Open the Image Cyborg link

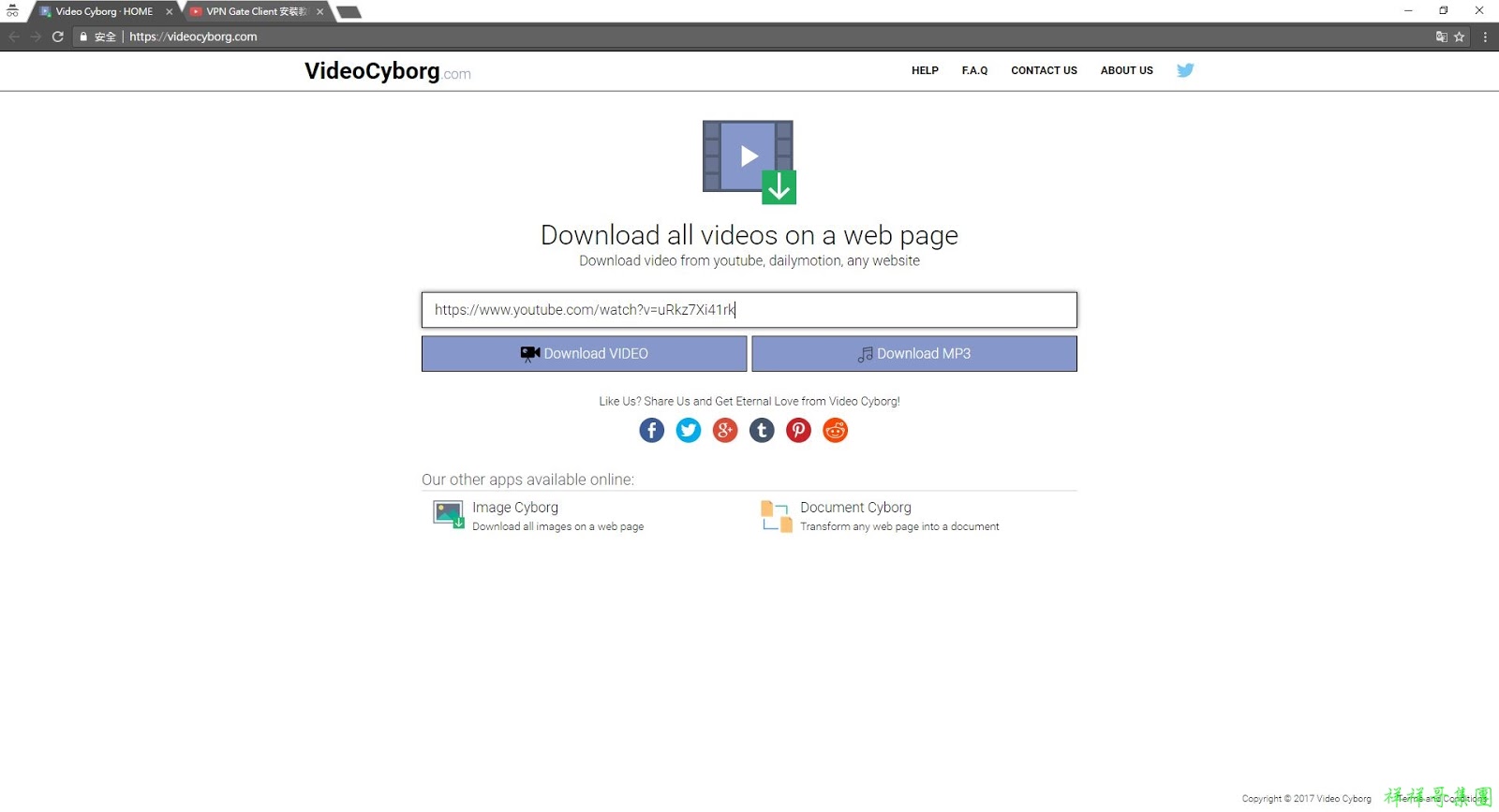pyautogui.click(x=515, y=508)
